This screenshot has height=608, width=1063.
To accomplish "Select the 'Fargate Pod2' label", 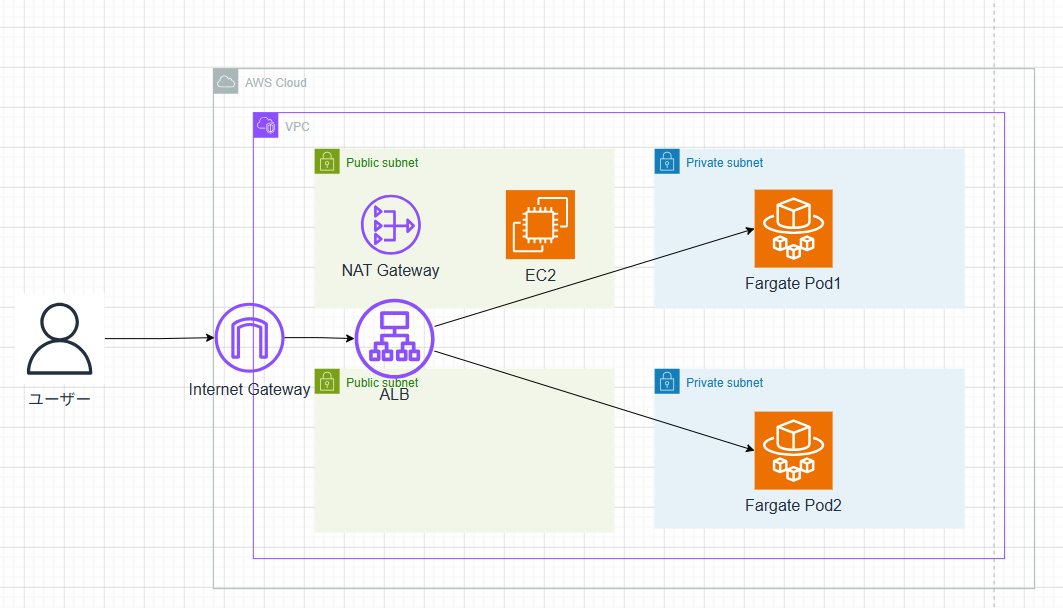I will pyautogui.click(x=793, y=506).
